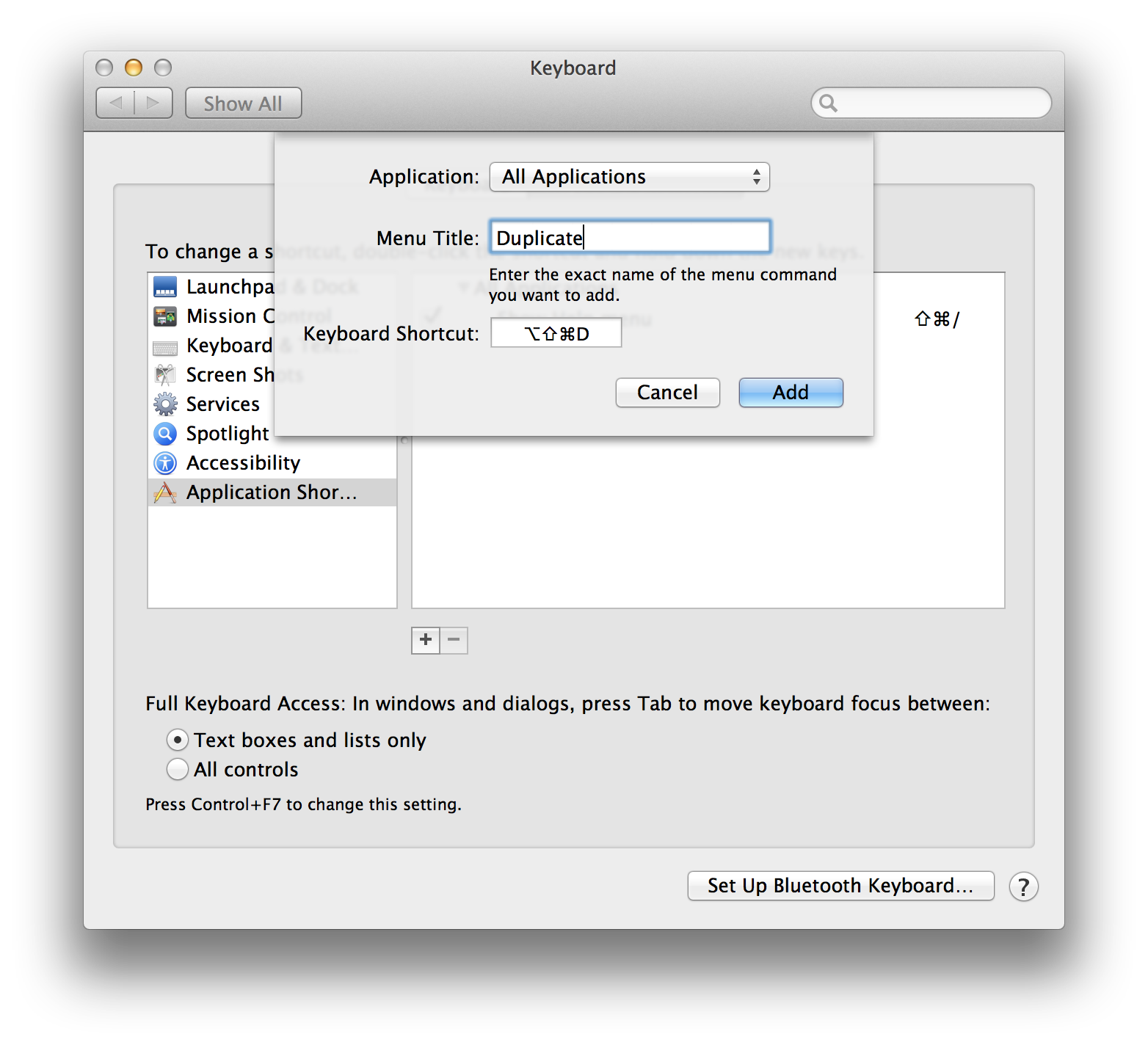The image size is (1148, 1045).
Task: Select the Mission Control icon in the list
Action: tap(165, 316)
